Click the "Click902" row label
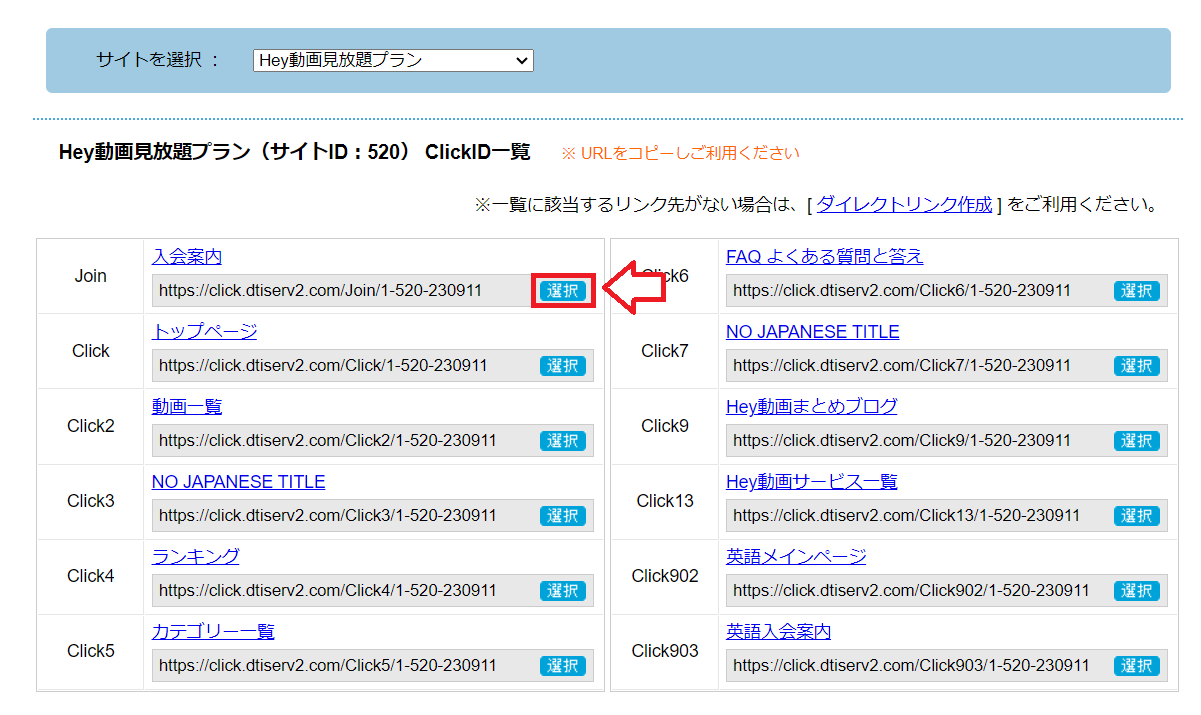1201x715 pixels. point(665,576)
